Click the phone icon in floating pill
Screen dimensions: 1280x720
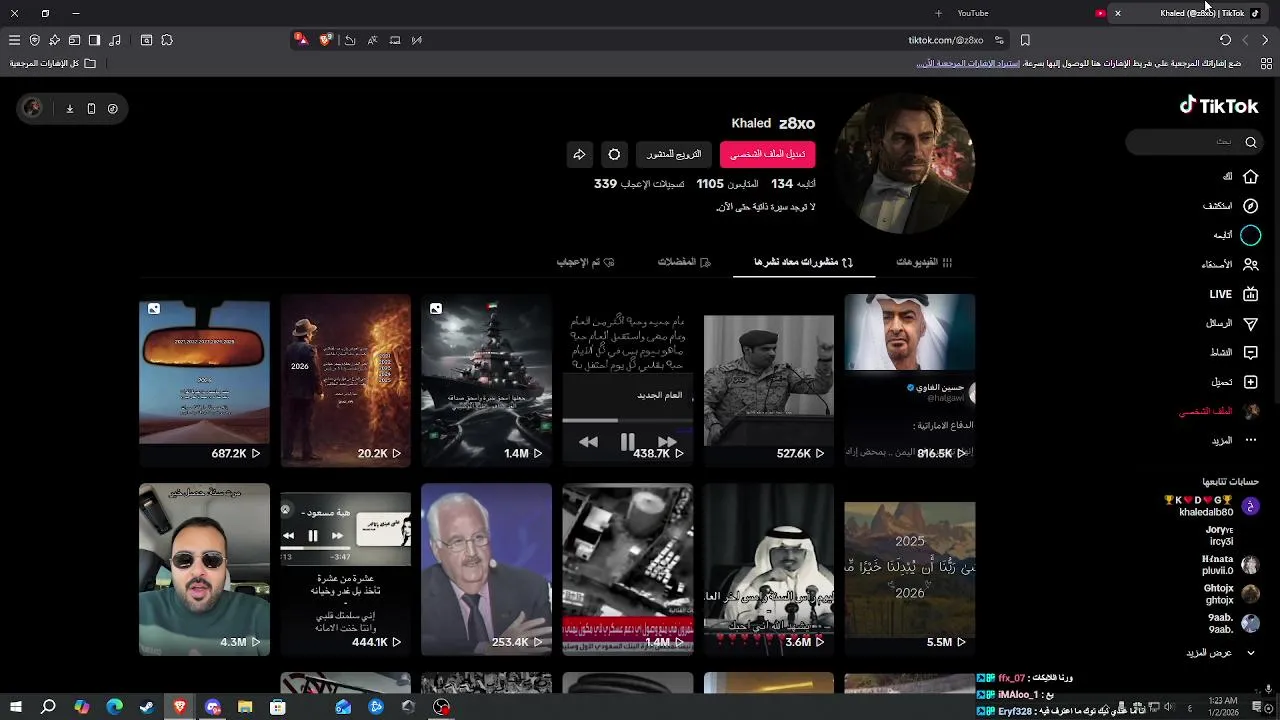[91, 108]
